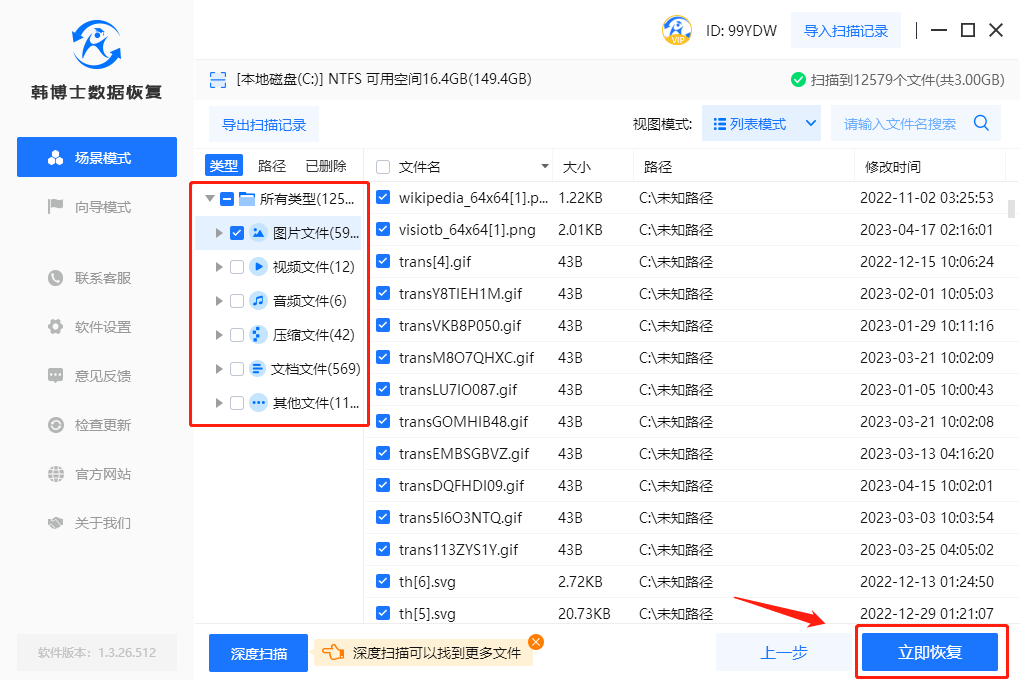Image resolution: width=1020 pixels, height=680 pixels.
Task: Click the magnifier search icon
Action: [x=982, y=123]
